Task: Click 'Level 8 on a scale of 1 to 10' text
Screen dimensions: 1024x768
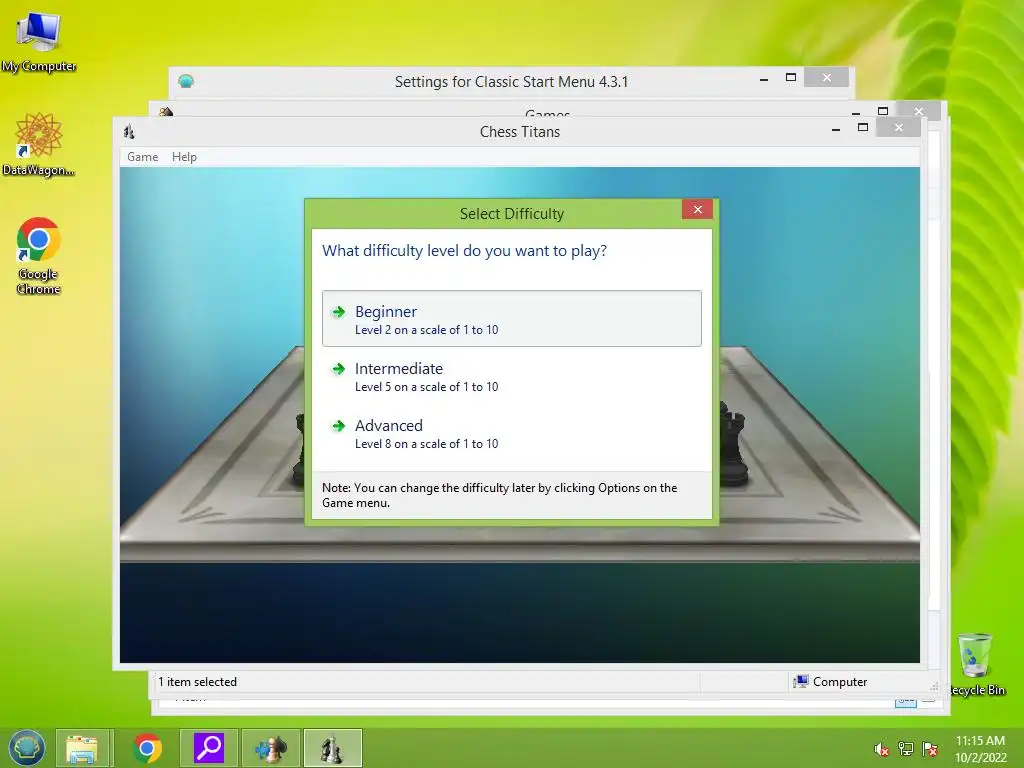Action: (x=426, y=444)
